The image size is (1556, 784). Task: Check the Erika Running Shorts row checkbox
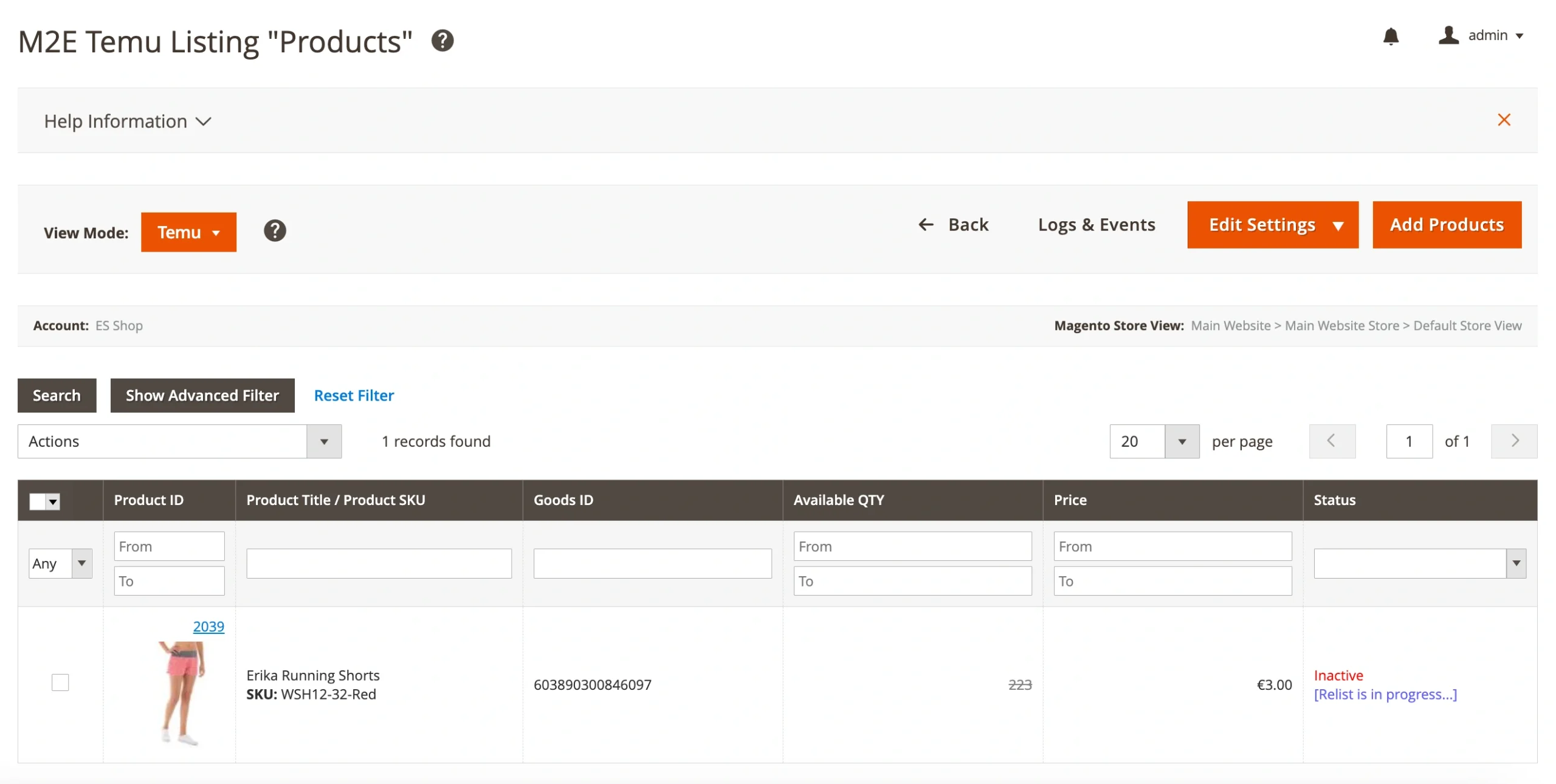click(60, 683)
